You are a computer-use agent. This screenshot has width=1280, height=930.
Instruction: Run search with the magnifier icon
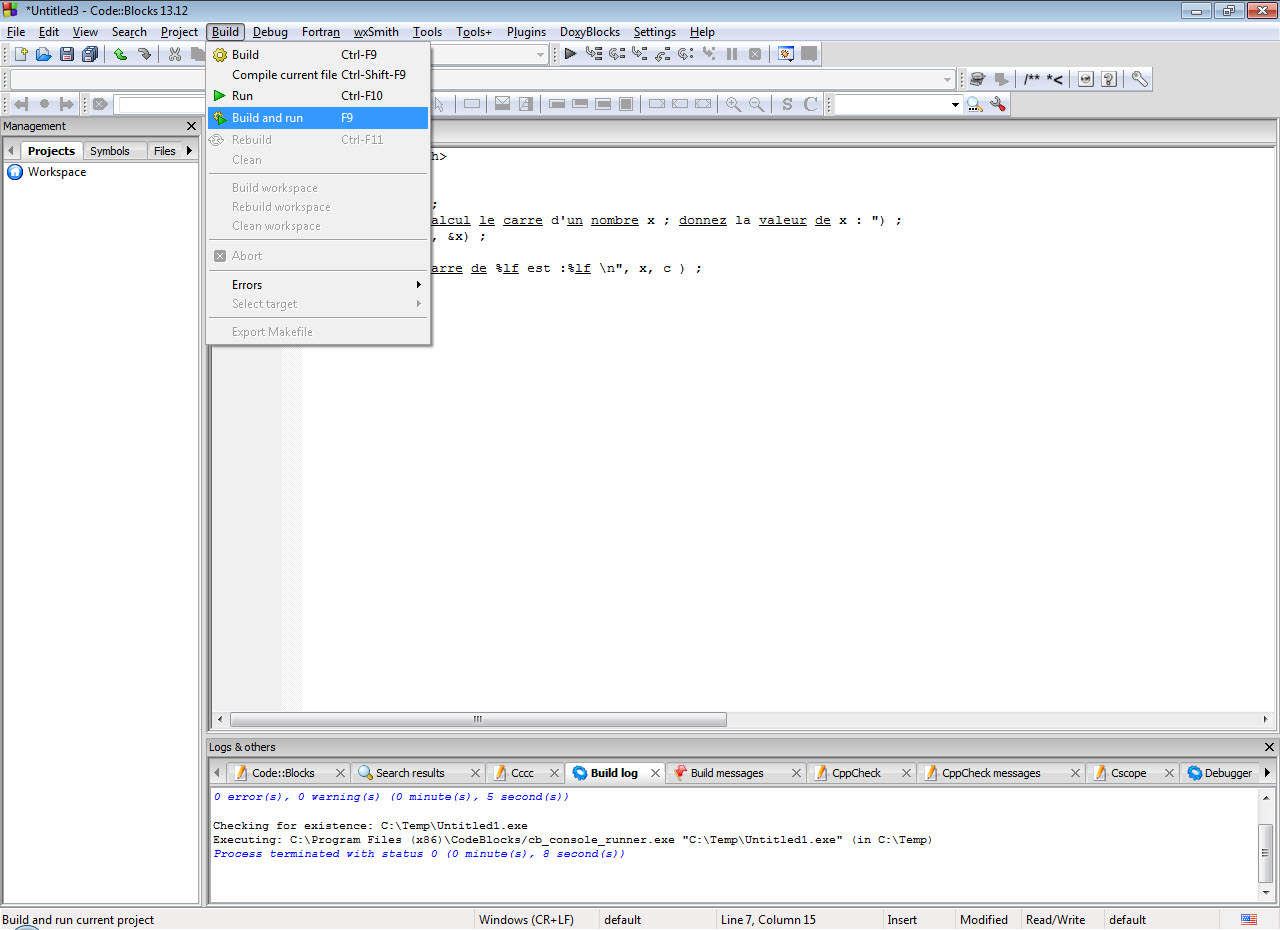tap(974, 104)
